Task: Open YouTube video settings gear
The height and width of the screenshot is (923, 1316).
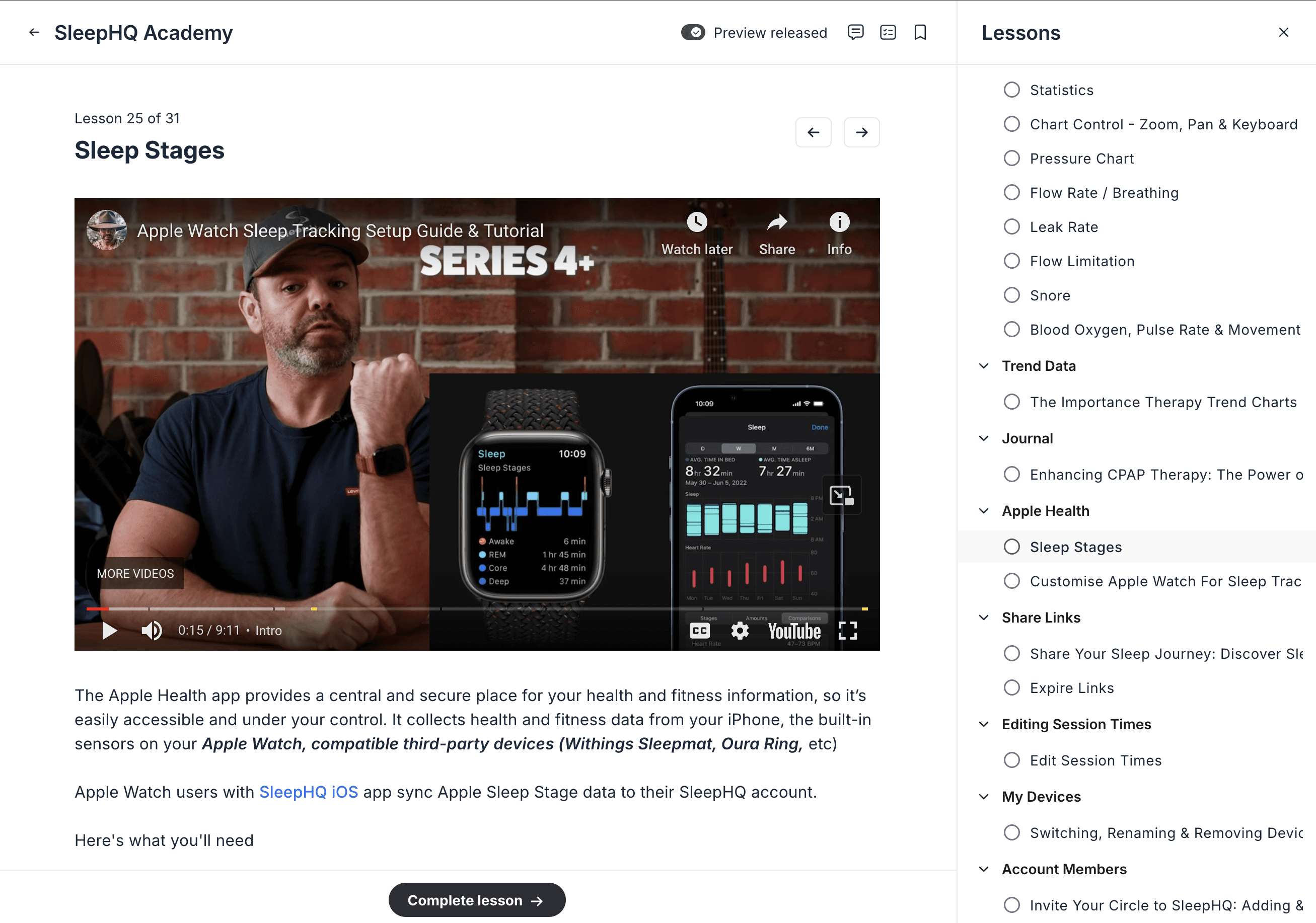Action: pos(740,630)
